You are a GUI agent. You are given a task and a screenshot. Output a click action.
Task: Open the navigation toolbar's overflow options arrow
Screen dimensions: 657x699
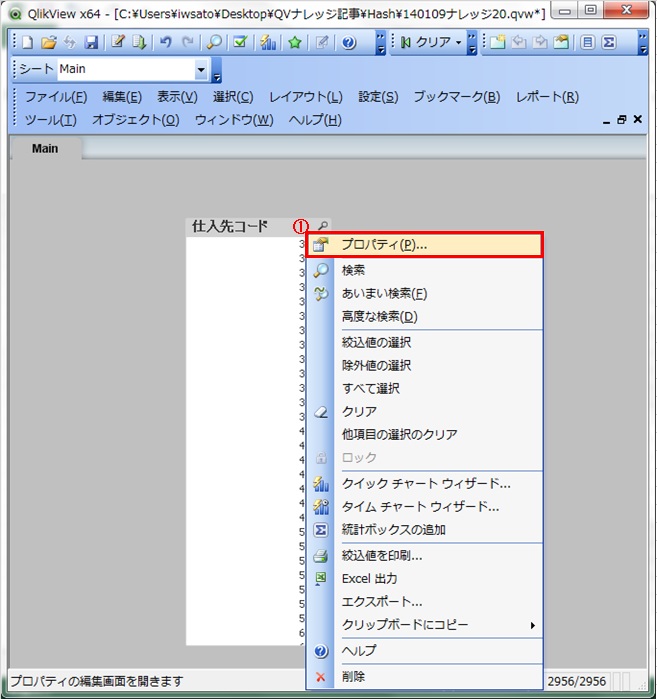[472, 43]
